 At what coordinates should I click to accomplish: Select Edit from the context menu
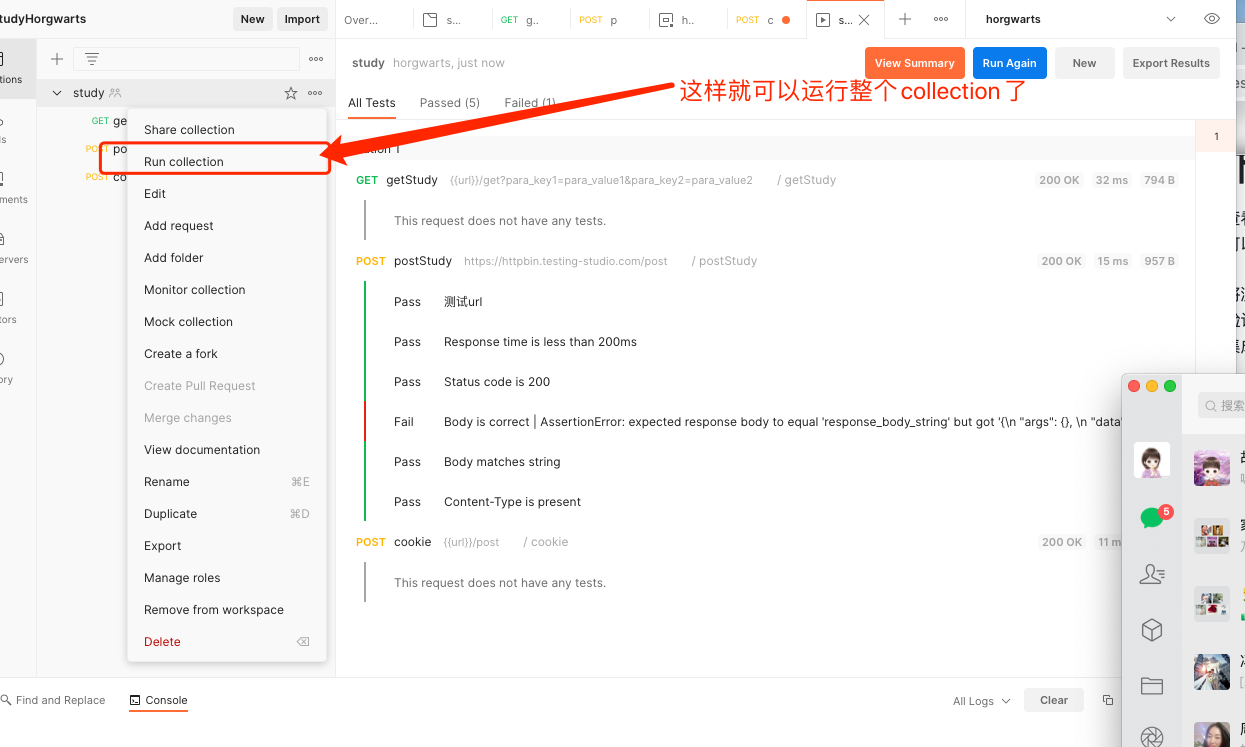(155, 194)
